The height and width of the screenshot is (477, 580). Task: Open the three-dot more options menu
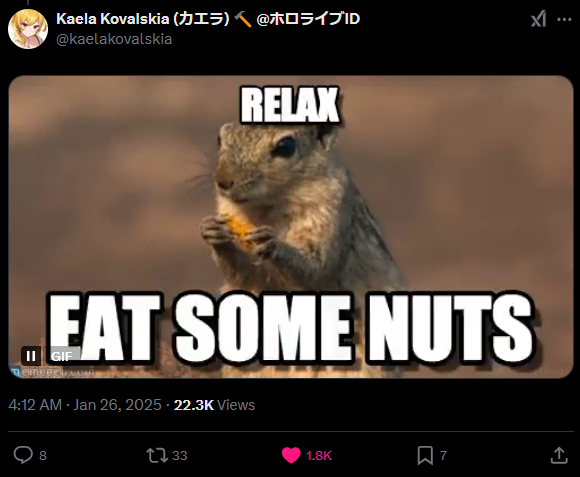coord(564,19)
